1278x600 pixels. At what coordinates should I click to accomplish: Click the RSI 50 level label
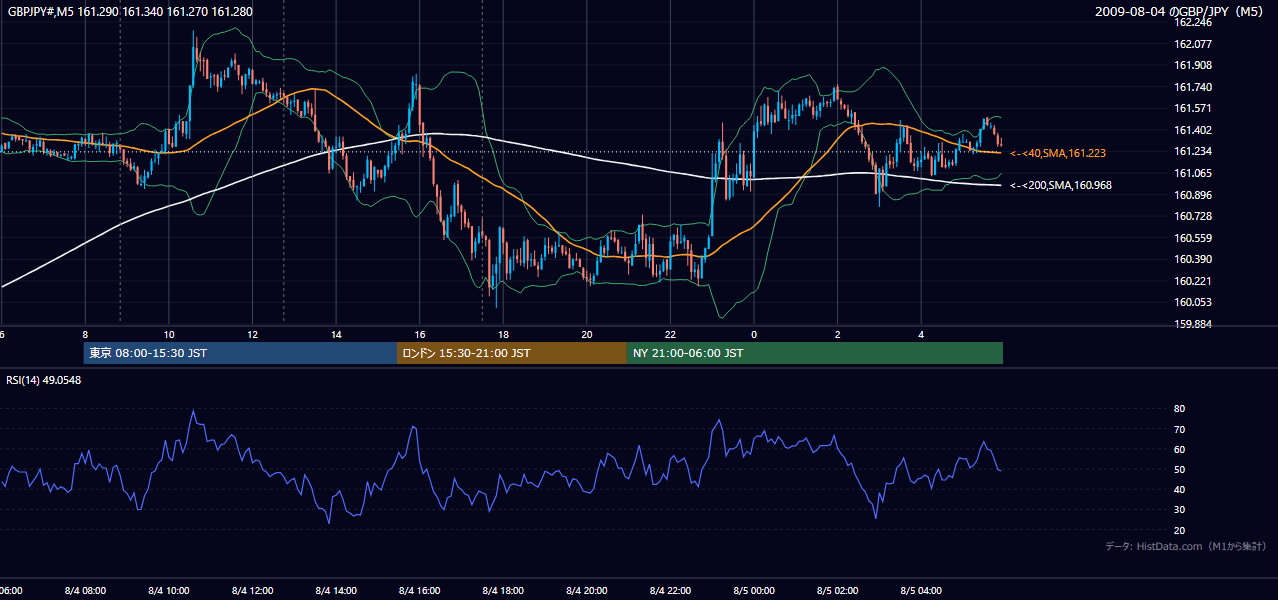(1179, 469)
